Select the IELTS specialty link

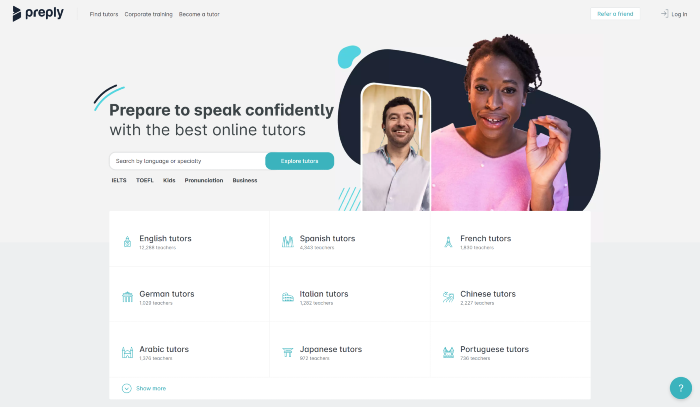[119, 180]
